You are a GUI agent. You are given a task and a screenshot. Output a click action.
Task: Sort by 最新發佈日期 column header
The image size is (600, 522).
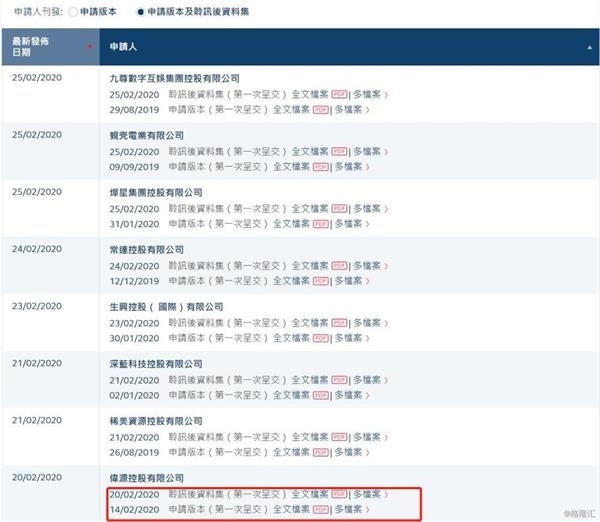click(50, 47)
